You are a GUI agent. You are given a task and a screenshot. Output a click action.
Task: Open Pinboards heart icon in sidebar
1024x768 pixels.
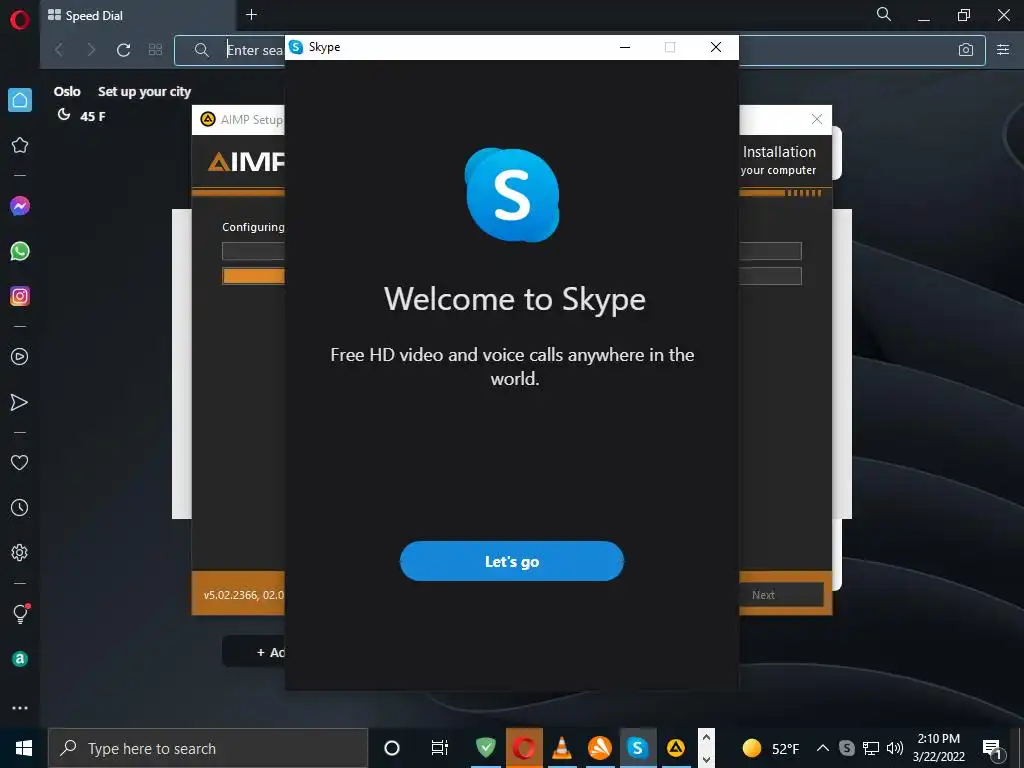(x=20, y=462)
